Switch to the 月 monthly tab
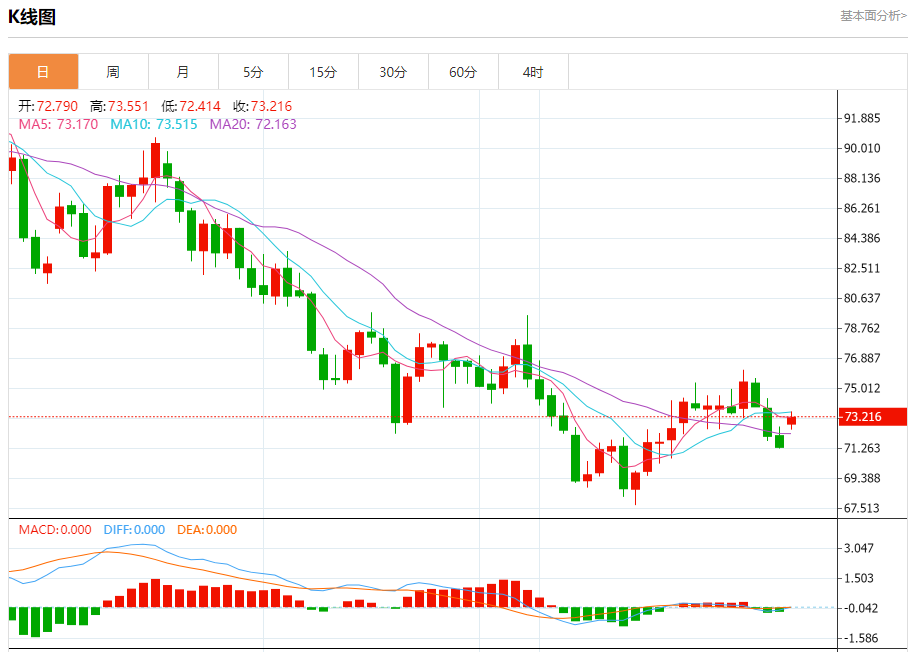915x652 pixels. coord(183,72)
